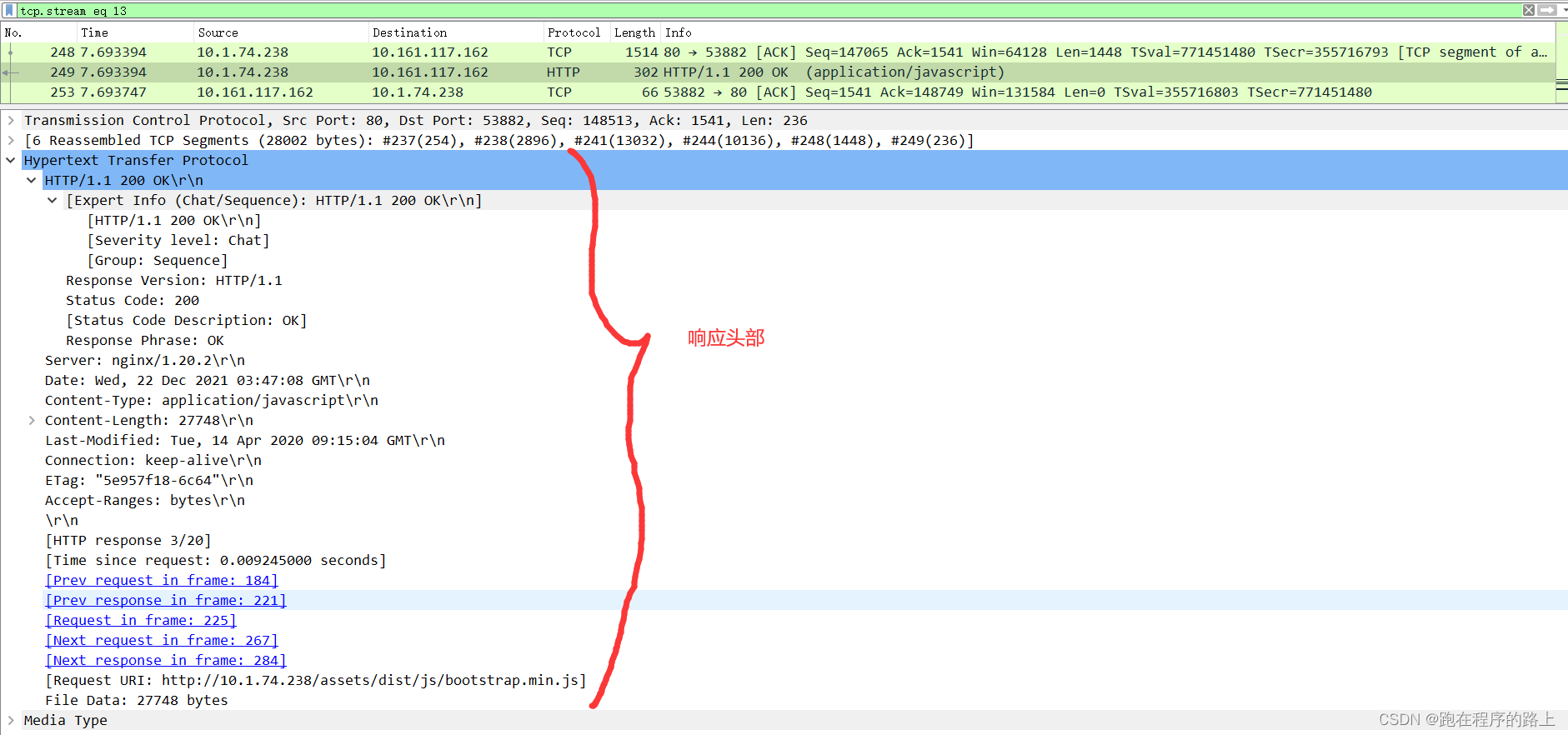Expand the Content-Length: 27748 node

coord(32,420)
